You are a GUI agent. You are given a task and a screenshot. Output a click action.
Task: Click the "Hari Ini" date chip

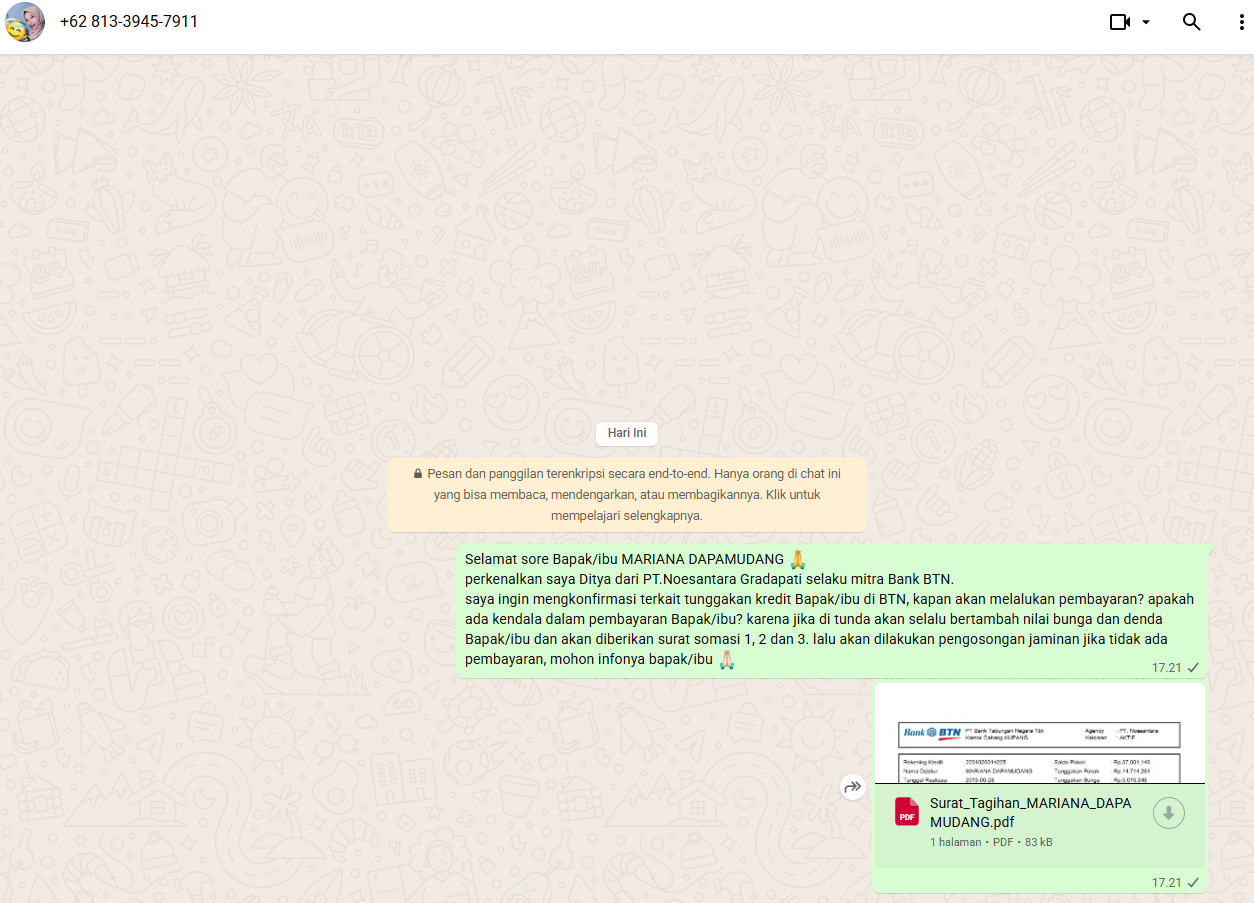pos(627,433)
